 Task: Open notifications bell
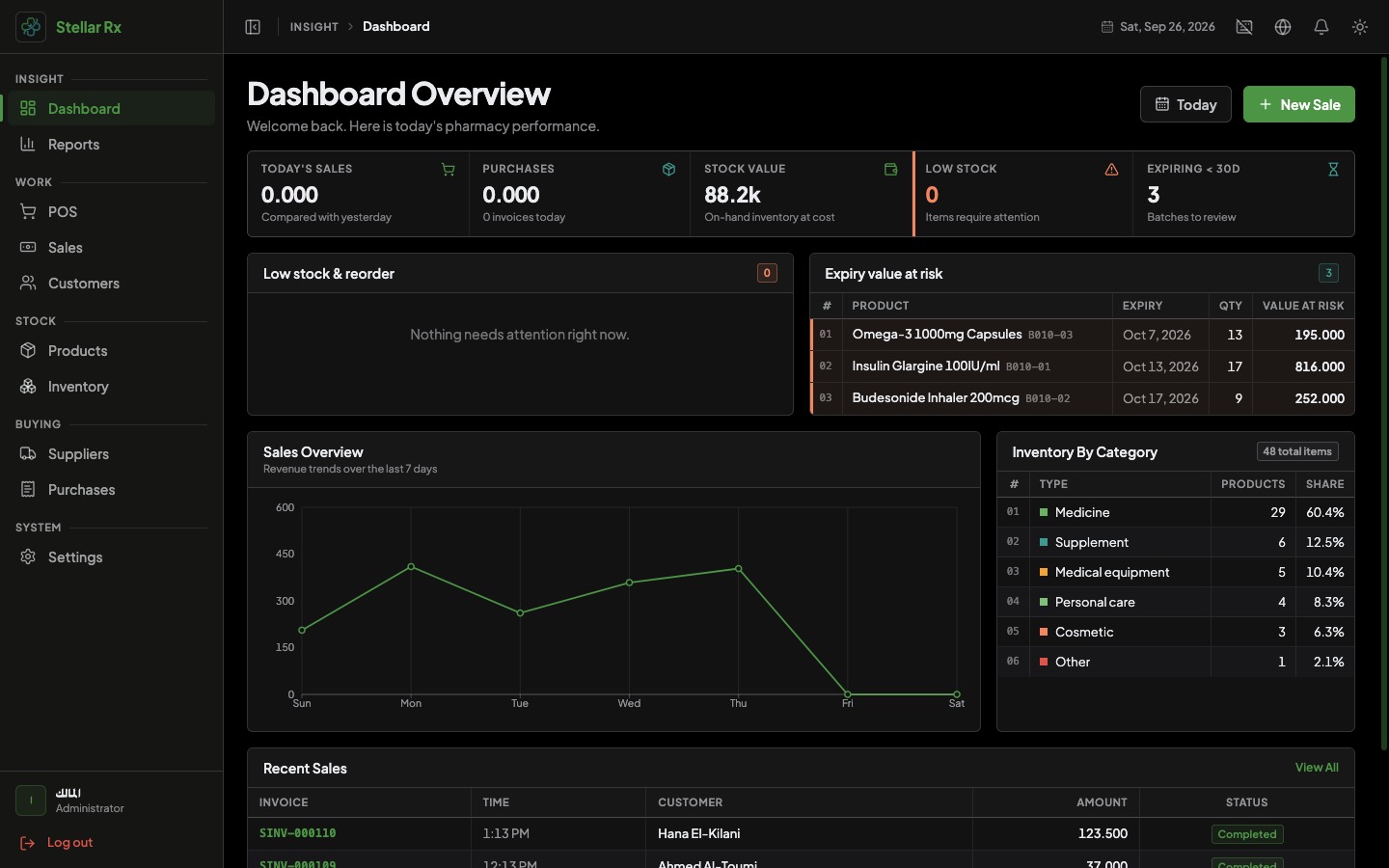point(1321,27)
